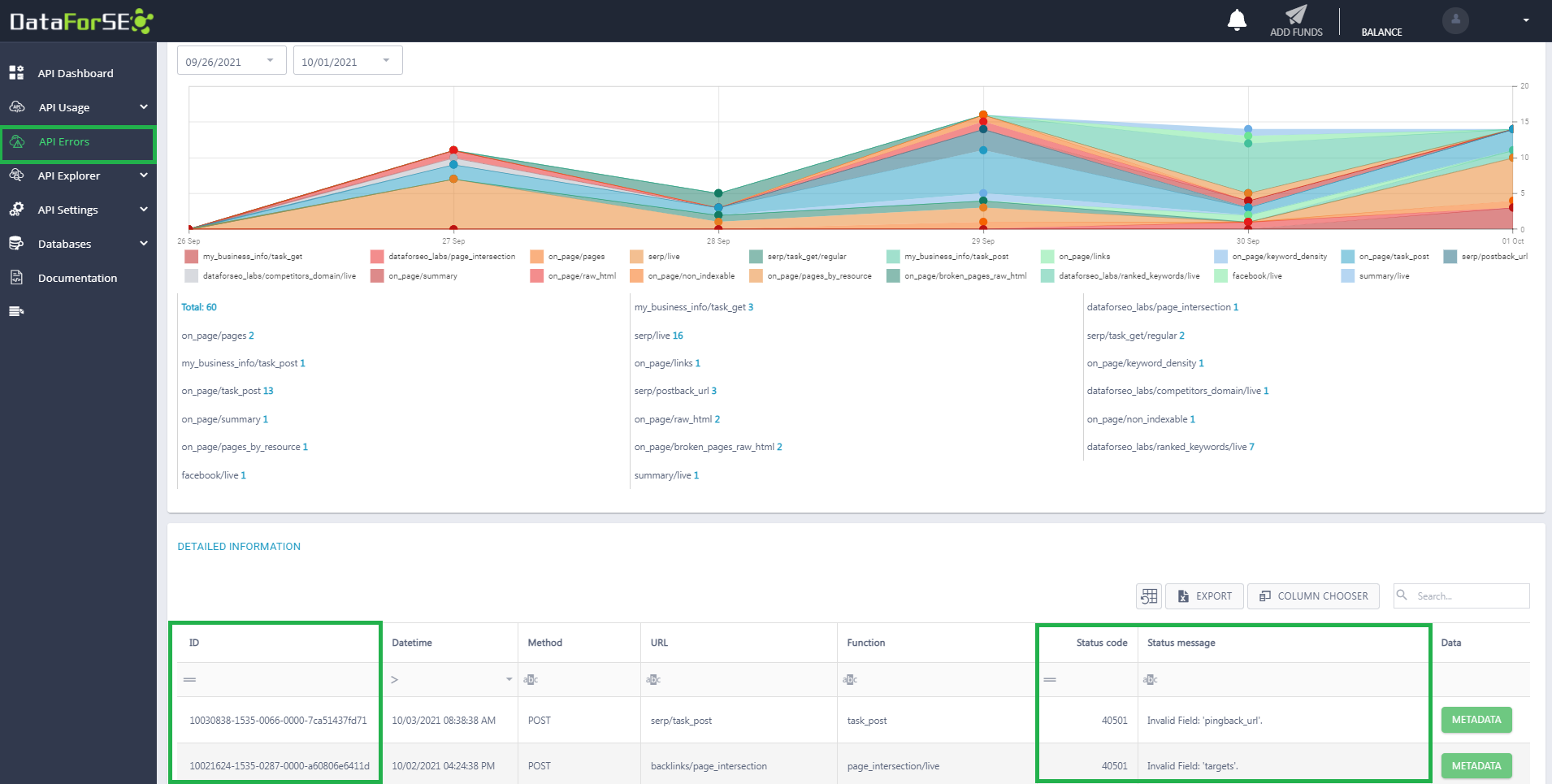Click the Documentation page icon in sidebar

click(16, 278)
